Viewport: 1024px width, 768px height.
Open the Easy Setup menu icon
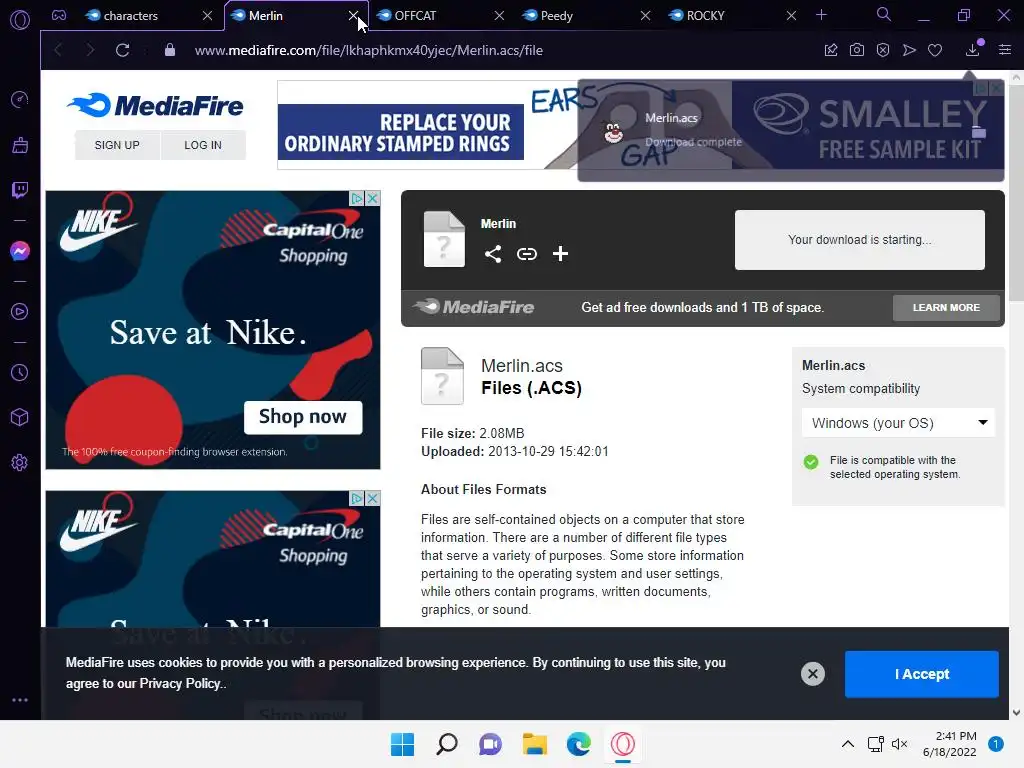pos(1005,50)
